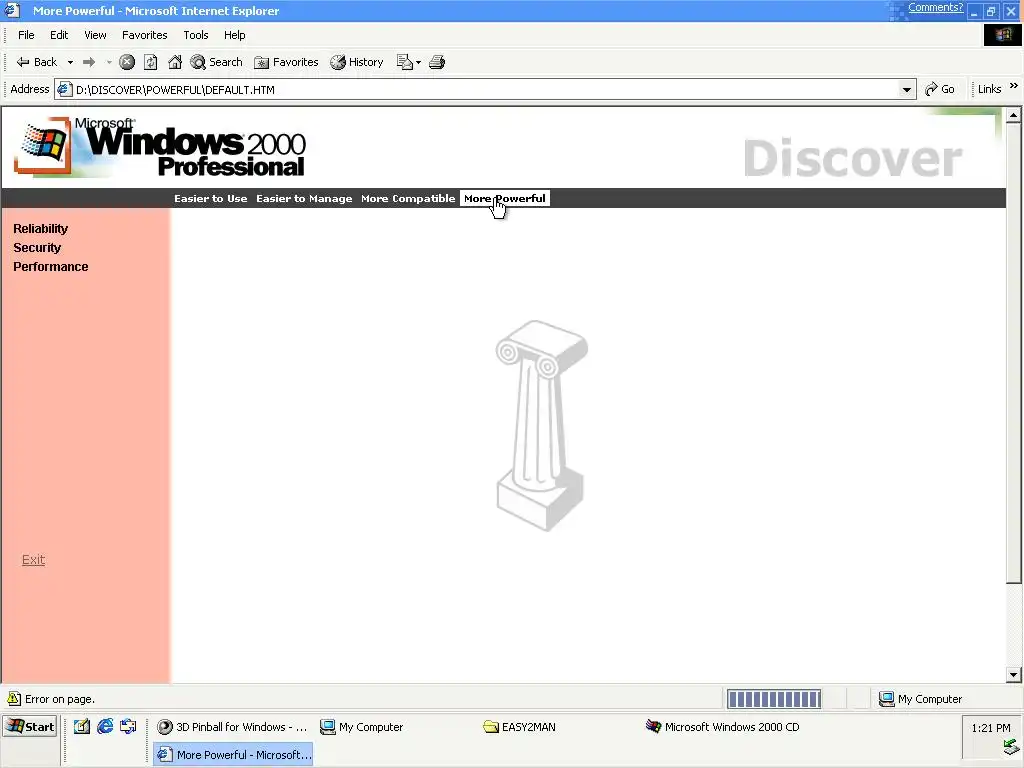The width and height of the screenshot is (1024, 768).
Task: Open the History pane
Action: coord(357,62)
